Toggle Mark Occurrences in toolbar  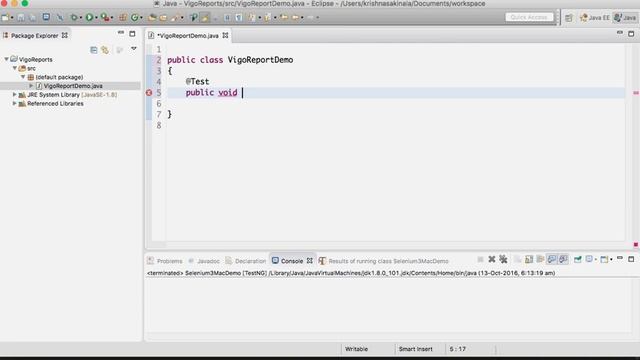click(205, 18)
